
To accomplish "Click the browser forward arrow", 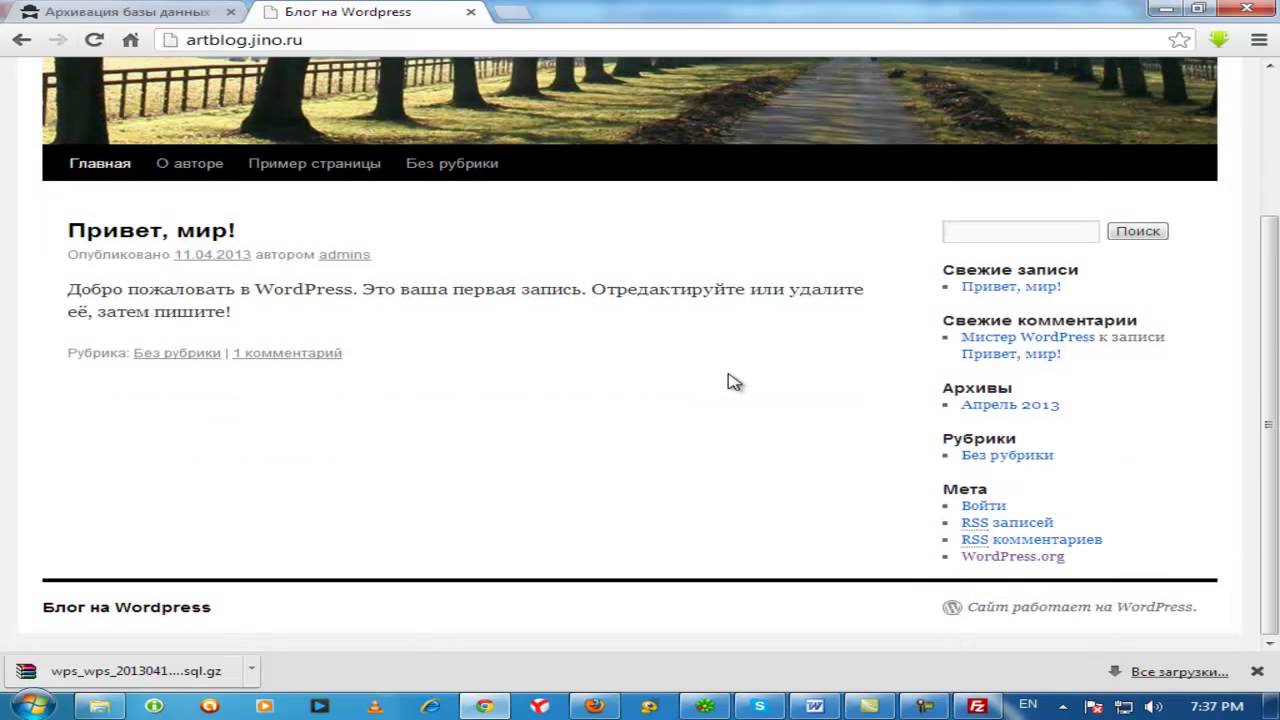I will tap(58, 40).
